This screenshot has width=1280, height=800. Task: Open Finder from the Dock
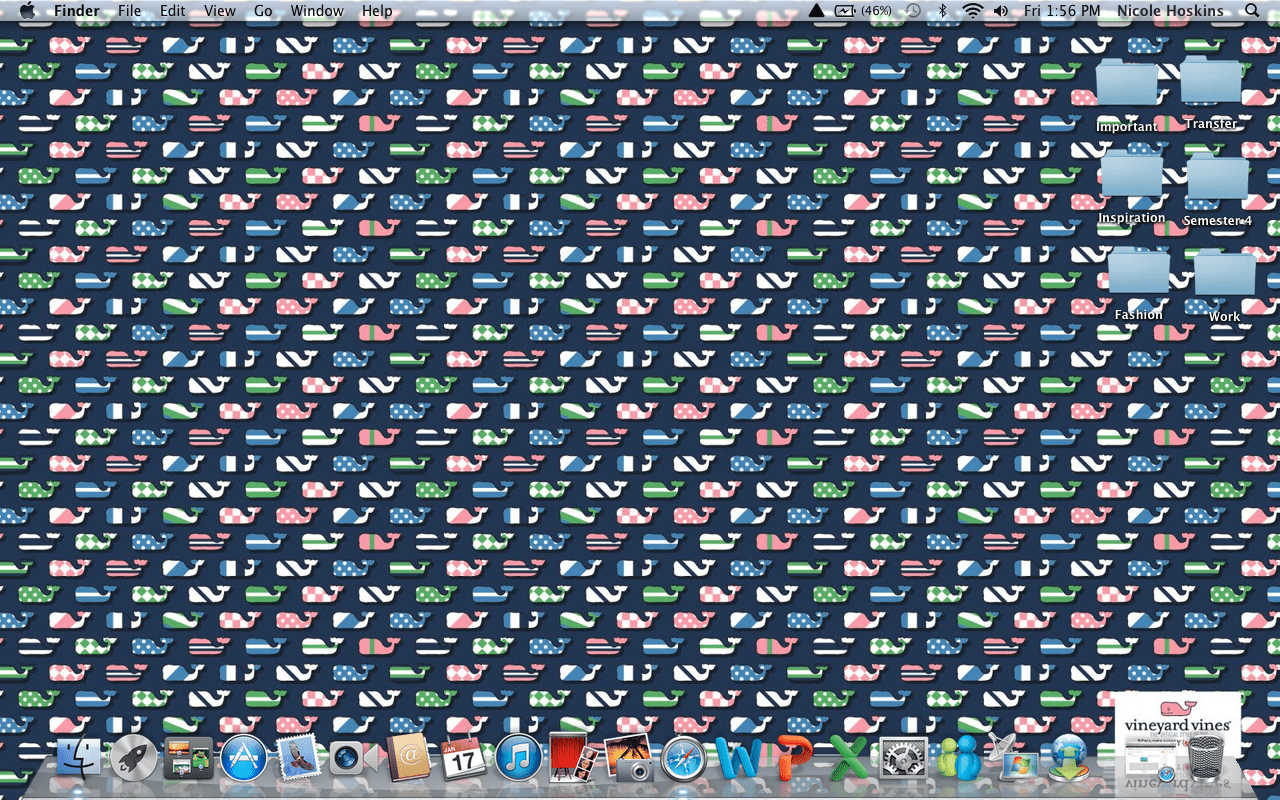click(x=79, y=758)
